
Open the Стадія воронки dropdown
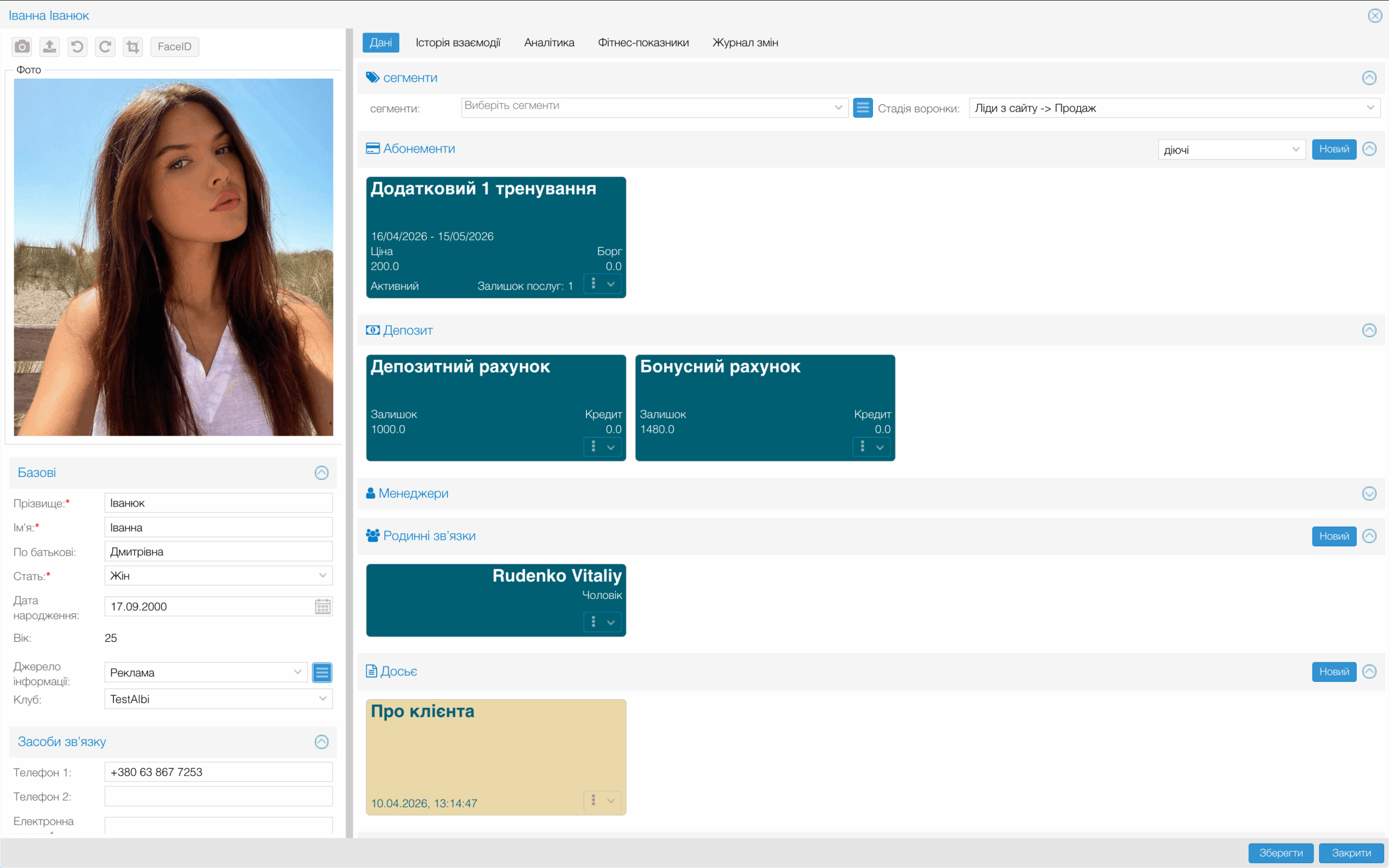click(1174, 108)
